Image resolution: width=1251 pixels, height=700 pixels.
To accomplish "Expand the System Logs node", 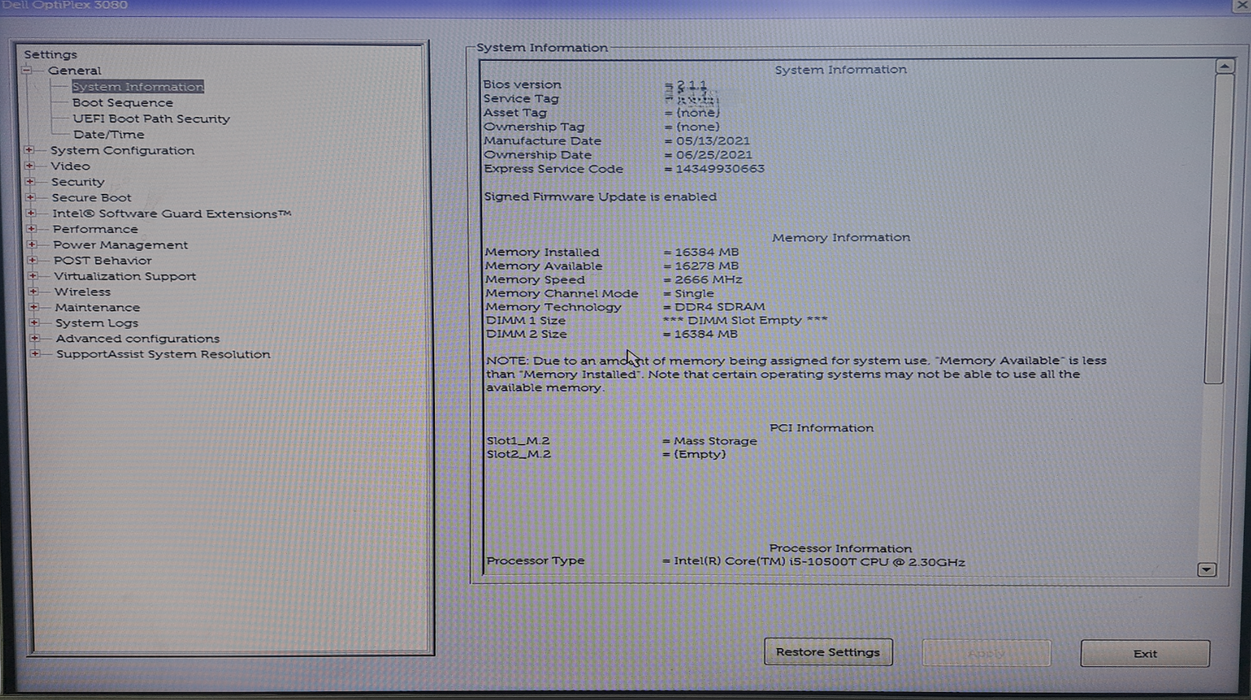I will coord(34,323).
